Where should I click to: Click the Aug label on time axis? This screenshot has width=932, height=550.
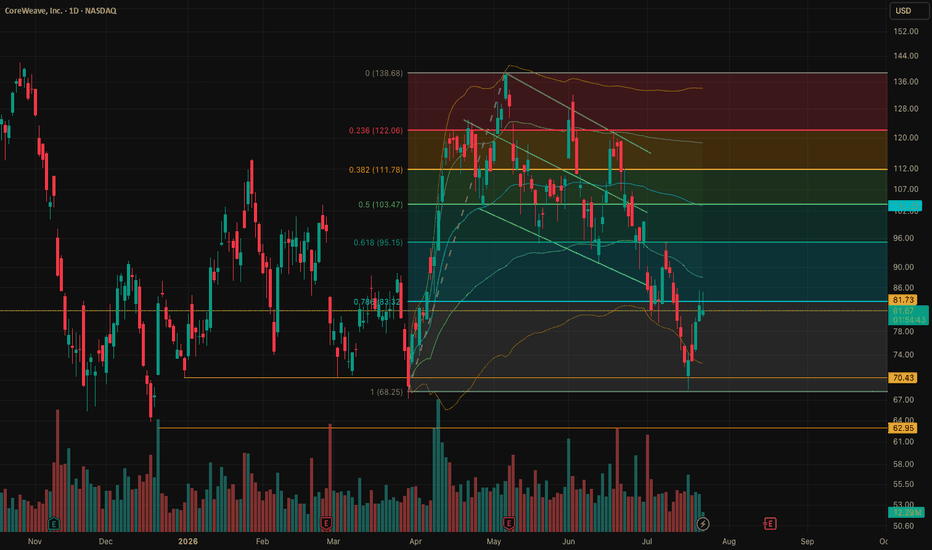tap(729, 541)
